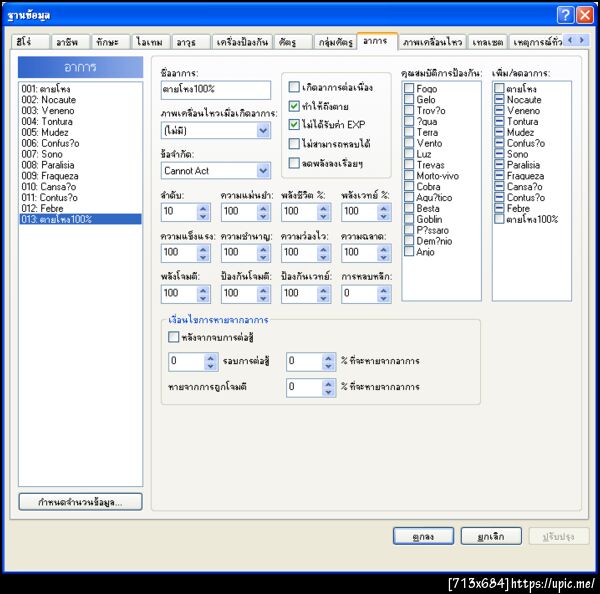This screenshot has width=600, height=594.
Task: Switch to the ศัตรู tab
Action: [293, 42]
